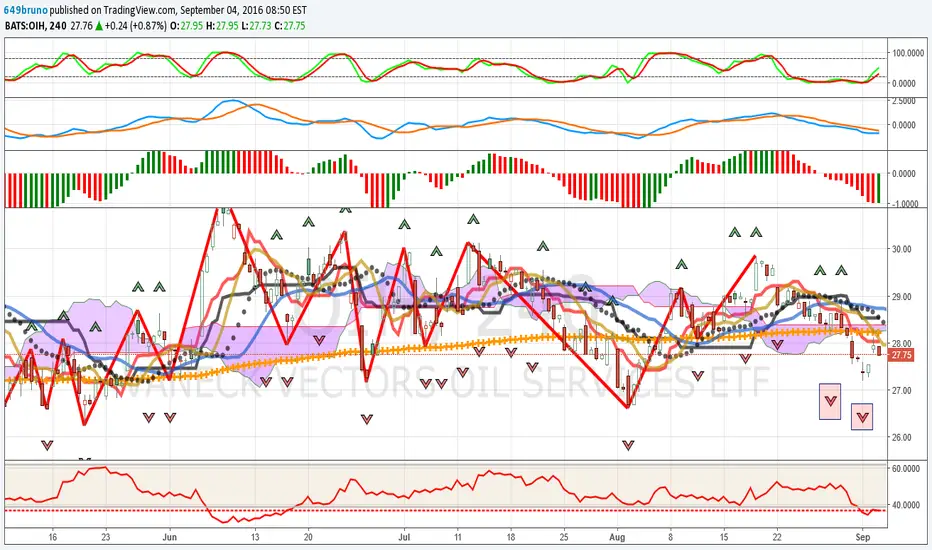Select the last price value 27.76
932x550 pixels.
[x=81, y=26]
